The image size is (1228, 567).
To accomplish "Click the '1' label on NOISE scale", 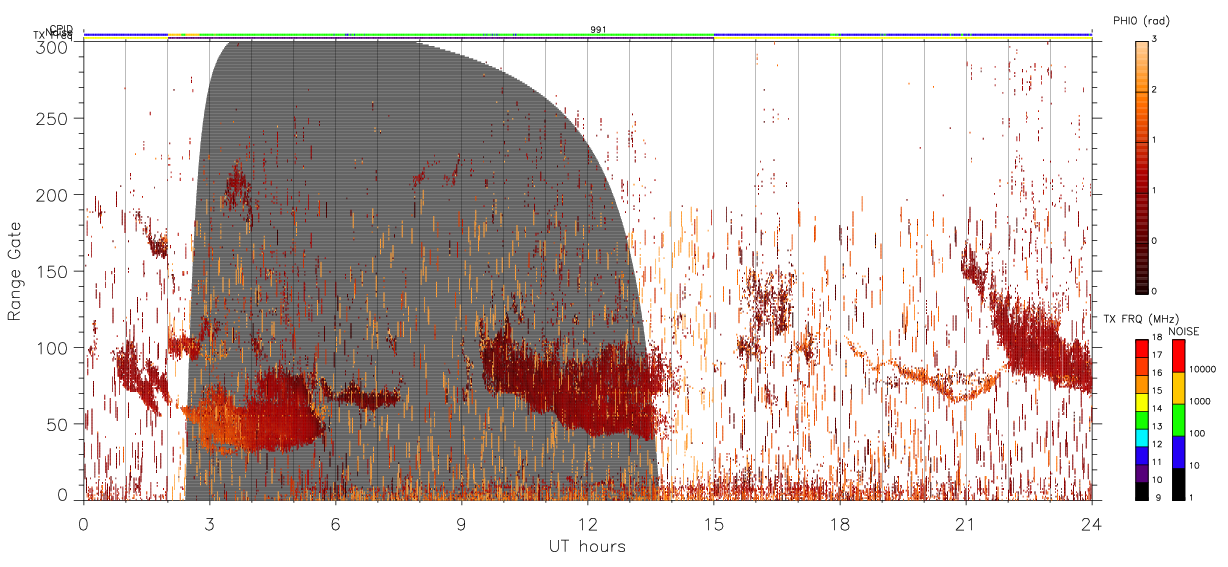I will point(1191,497).
